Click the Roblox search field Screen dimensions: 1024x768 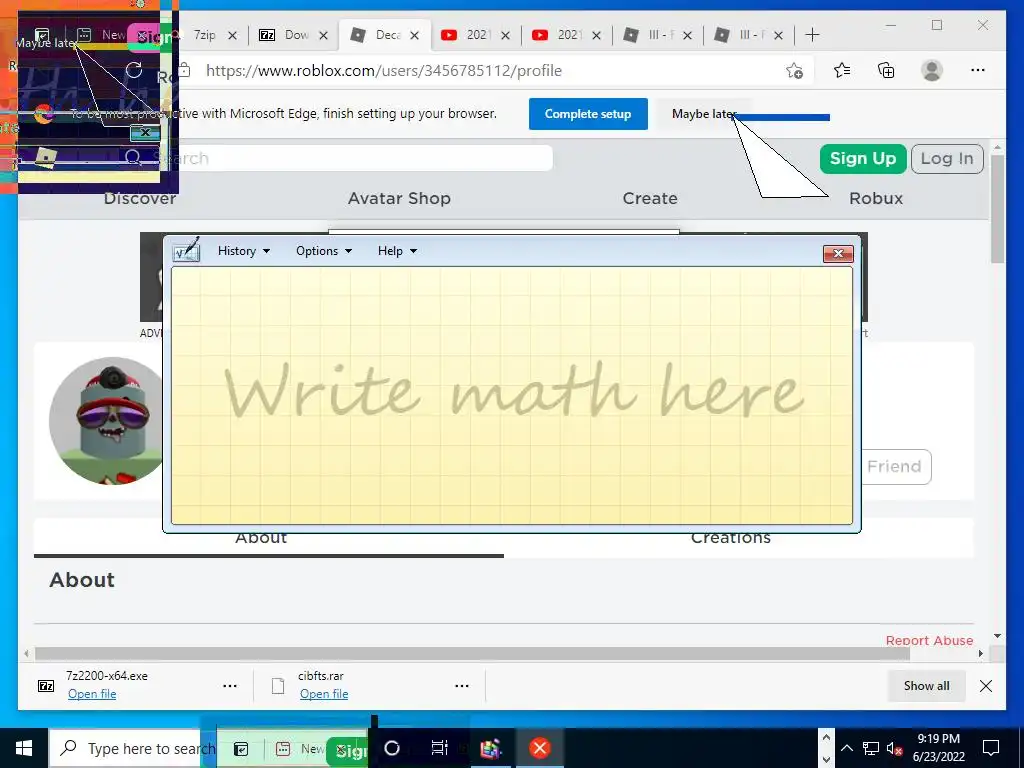tap(353, 158)
